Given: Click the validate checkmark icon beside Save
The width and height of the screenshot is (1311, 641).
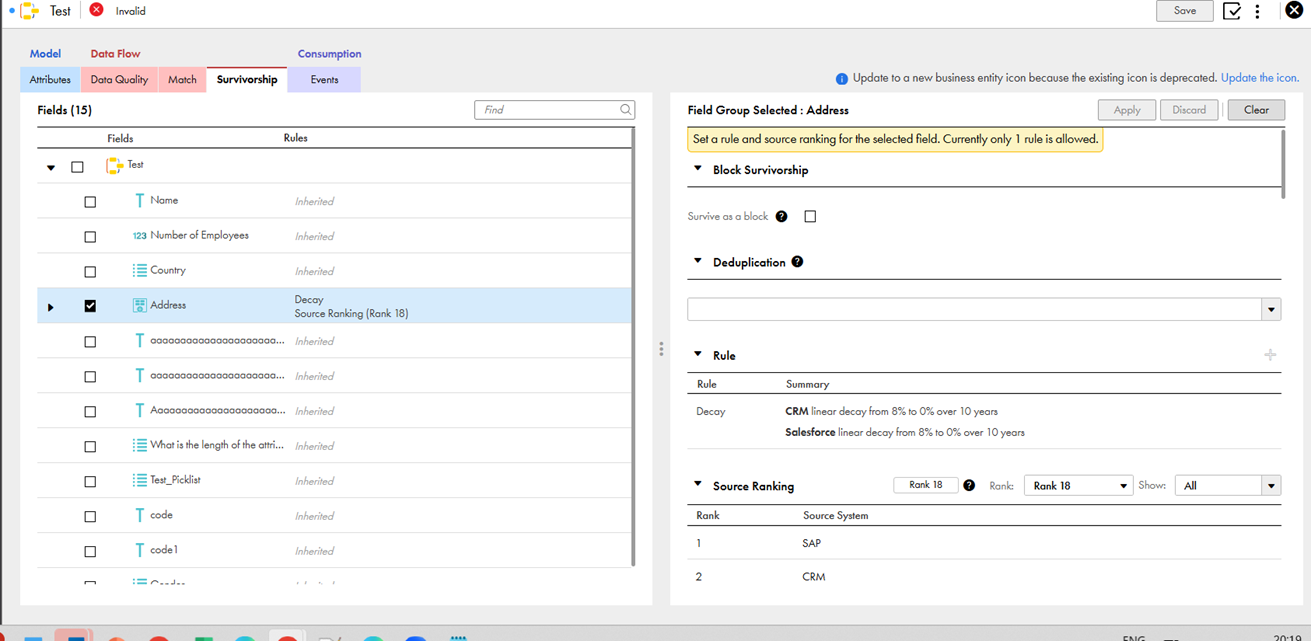Looking at the screenshot, I should pyautogui.click(x=1232, y=11).
